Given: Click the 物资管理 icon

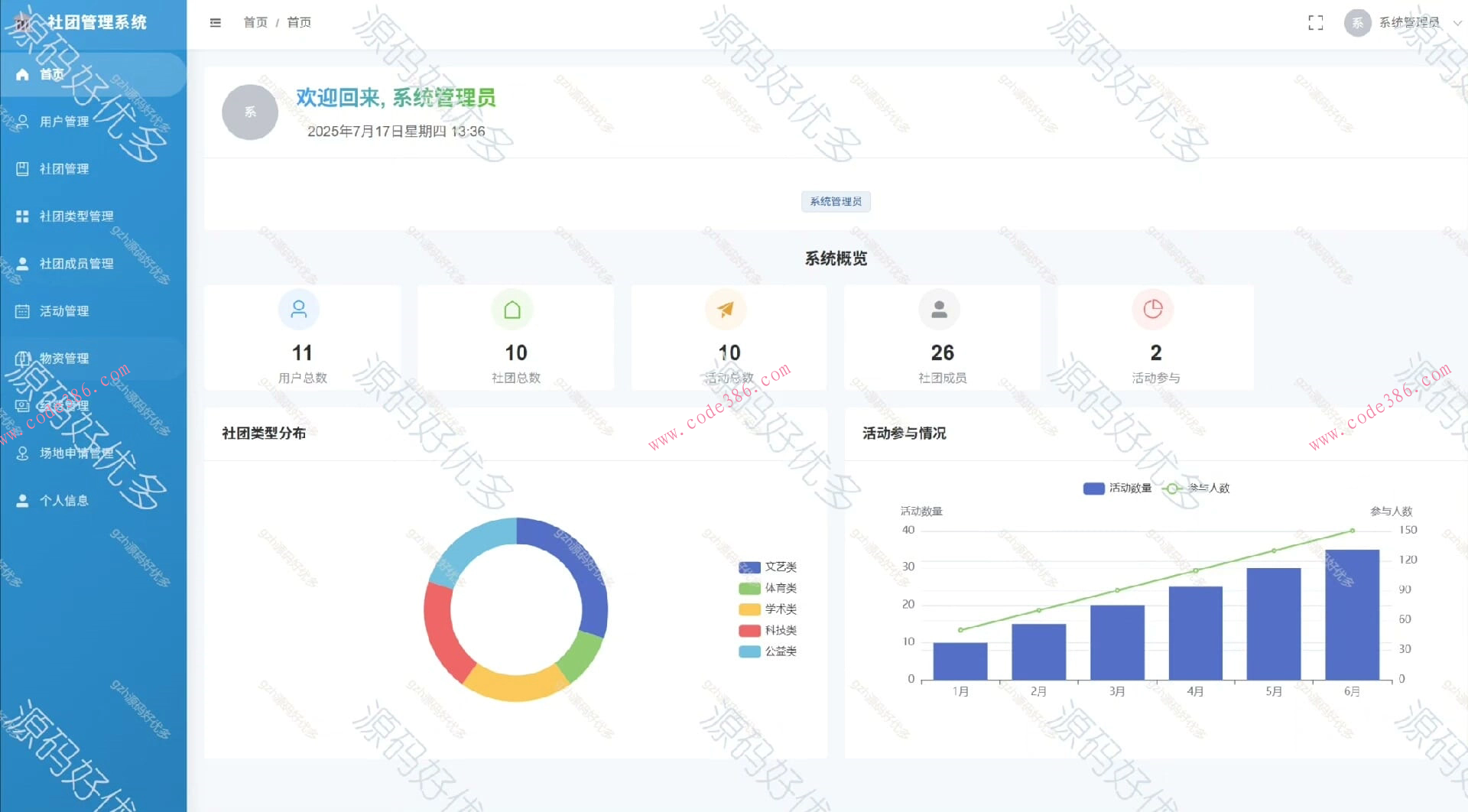Looking at the screenshot, I should [23, 359].
